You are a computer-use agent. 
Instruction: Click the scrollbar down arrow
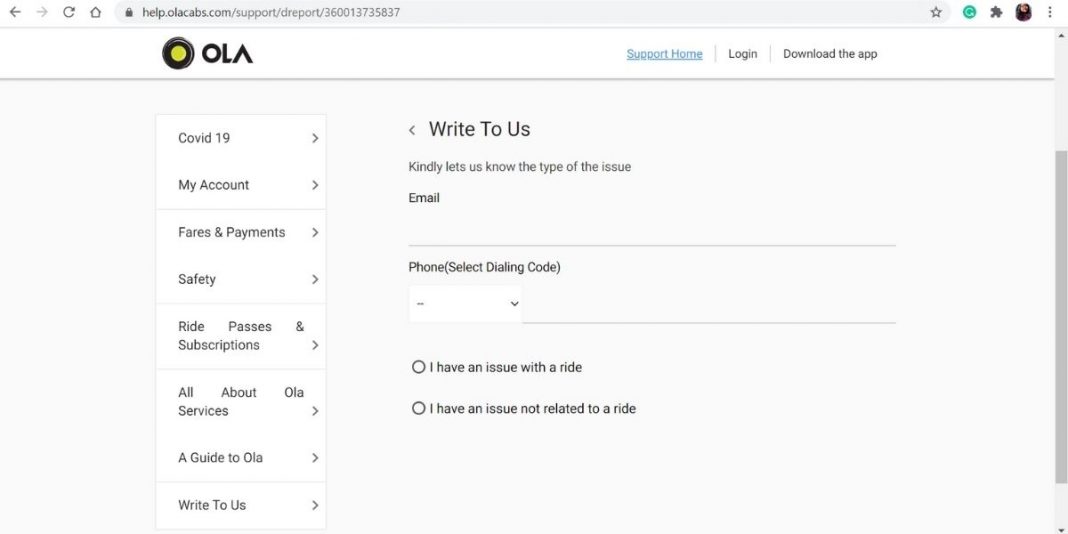click(1061, 529)
